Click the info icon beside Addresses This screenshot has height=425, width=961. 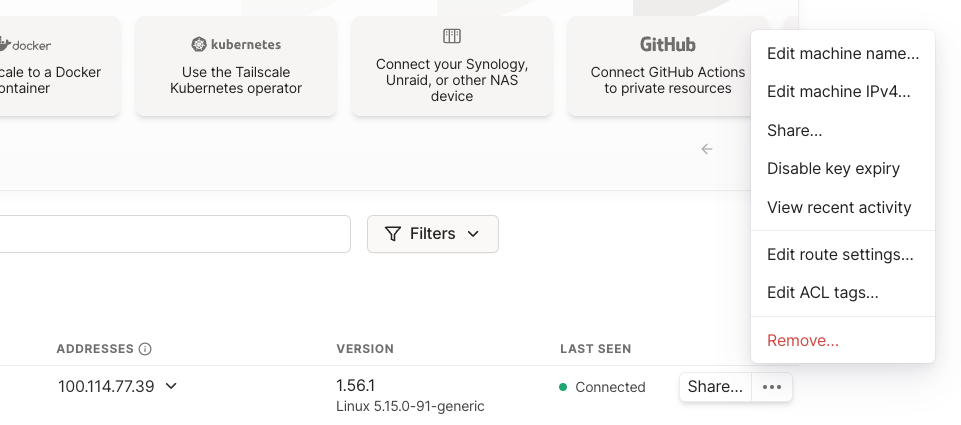pyautogui.click(x=145, y=349)
